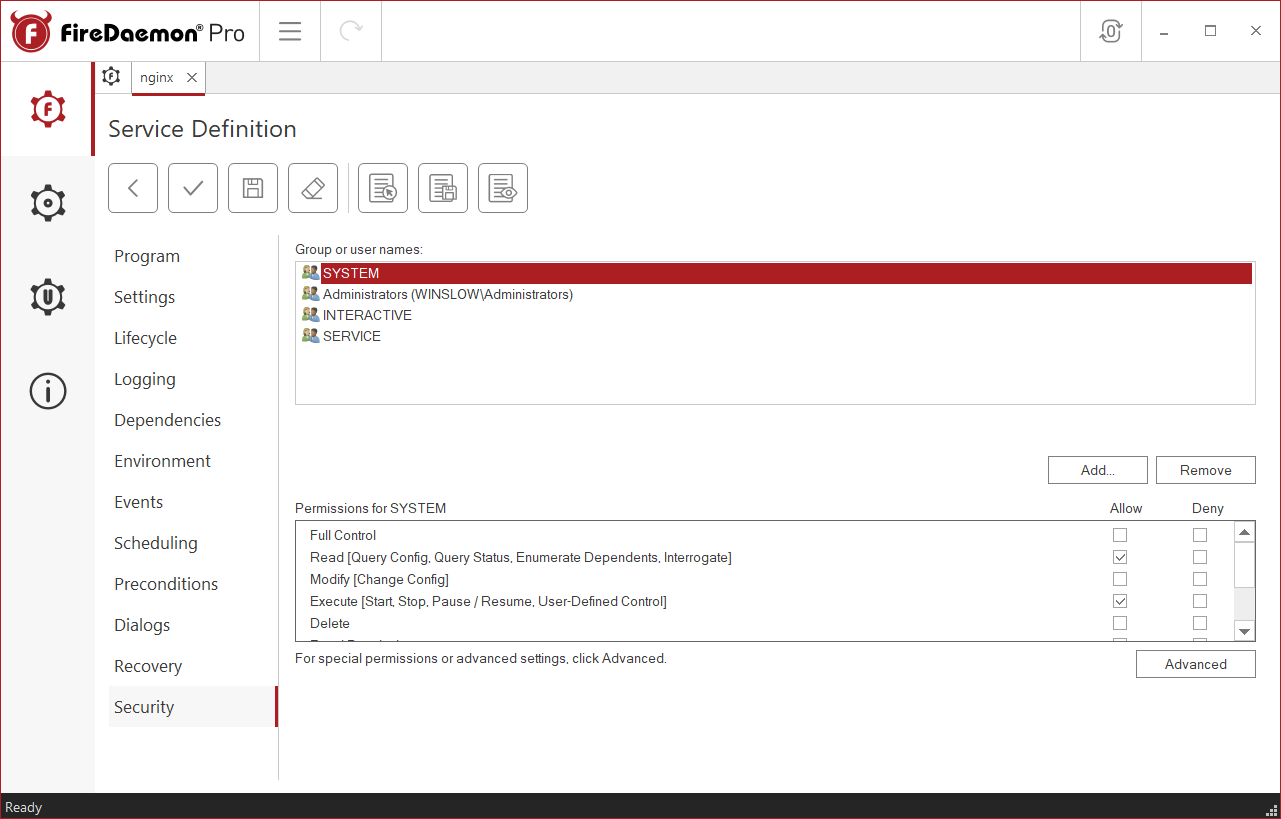Minimize the FireDaemon Pro window

click(x=1164, y=31)
